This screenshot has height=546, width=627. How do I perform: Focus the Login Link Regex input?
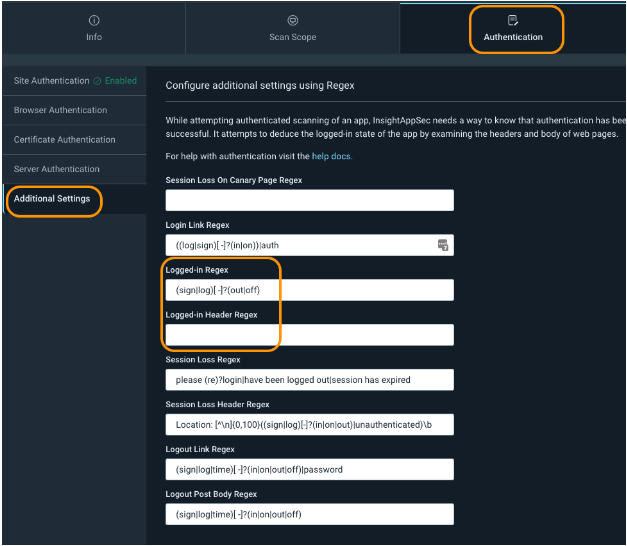click(x=298, y=245)
